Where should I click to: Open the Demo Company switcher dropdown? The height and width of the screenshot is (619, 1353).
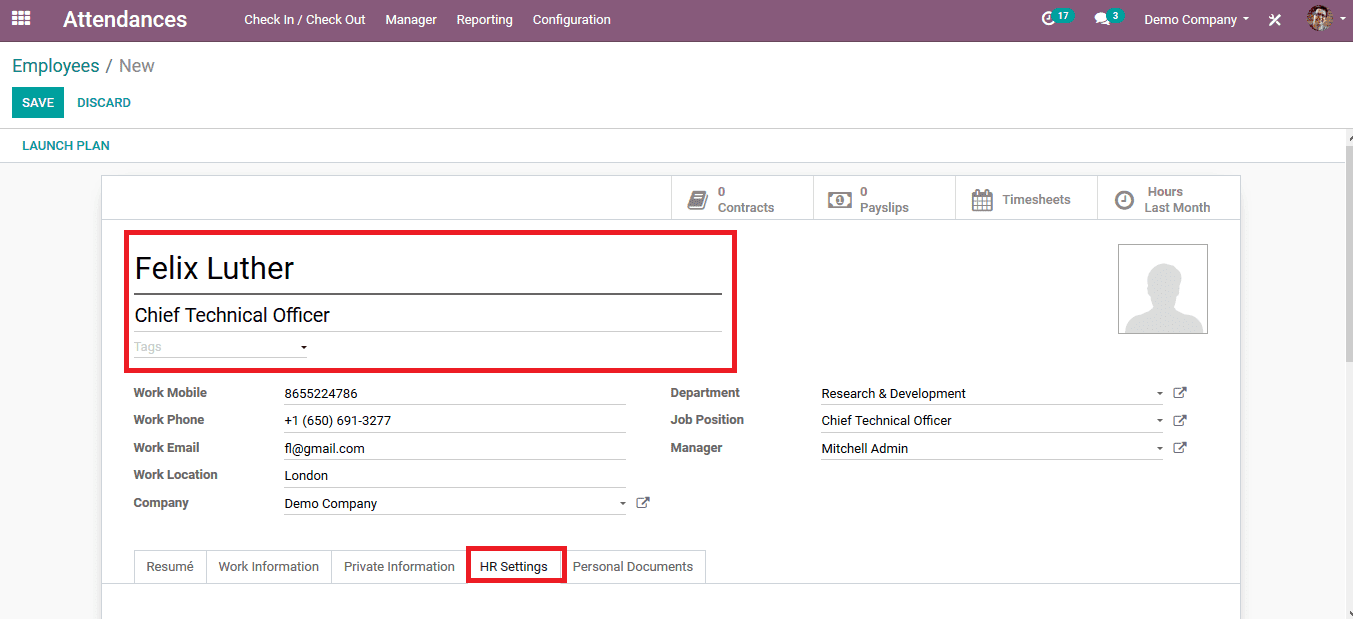(x=1196, y=19)
